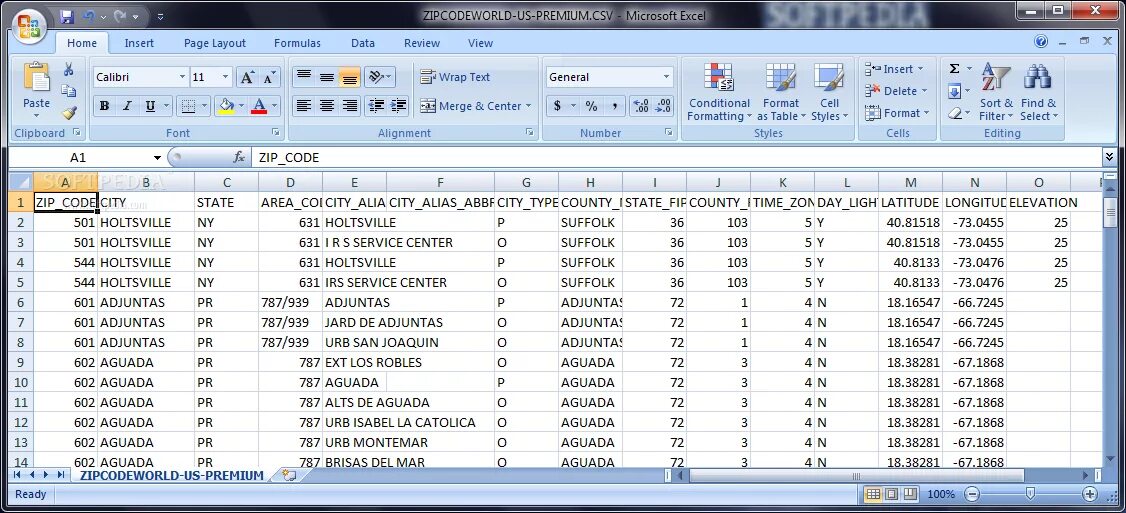Screen dimensions: 1126x513
Task: Customize Quick Access Toolbar dropdown
Action: 160,16
